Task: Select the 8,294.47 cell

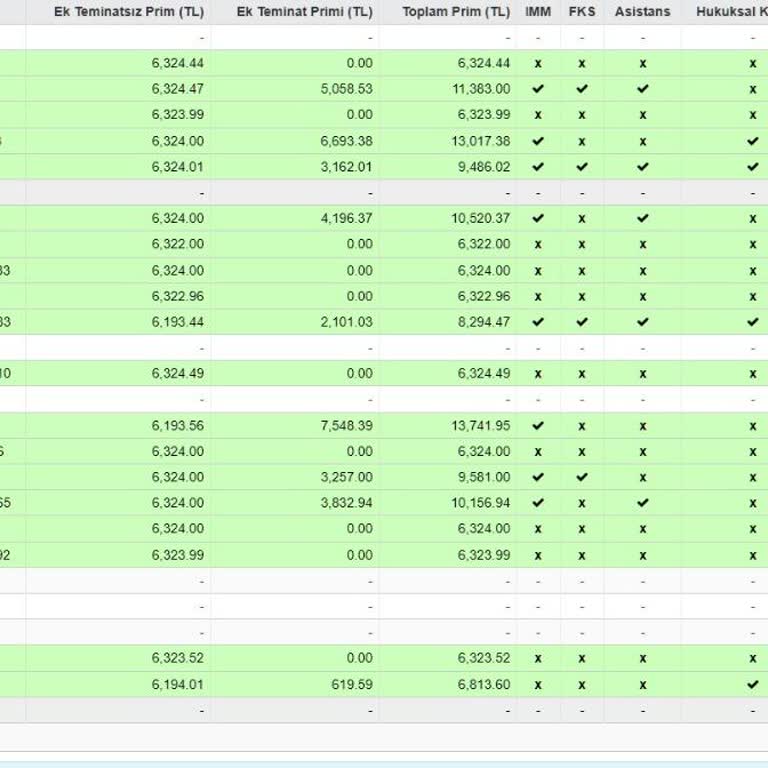Action: point(484,322)
